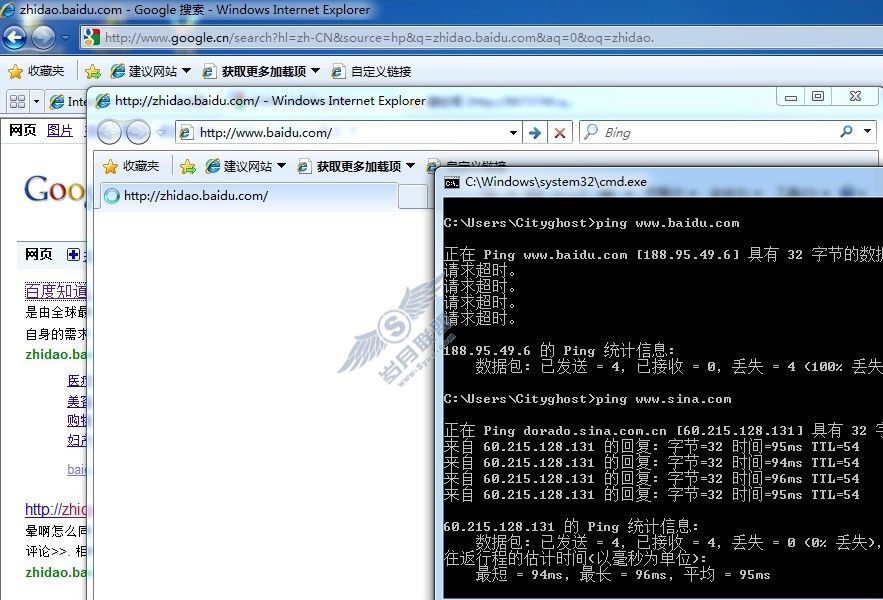Click the page icon beside 获取更多加载项 in front window
Viewport: 883px width, 600px height.
[304, 167]
